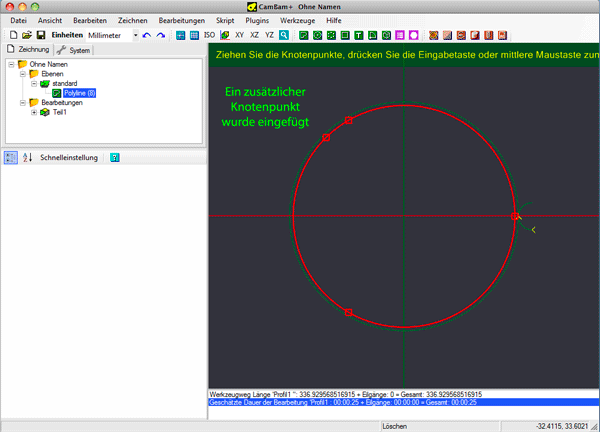Click the zoom magnifier icon in the toolbar

pos(284,35)
